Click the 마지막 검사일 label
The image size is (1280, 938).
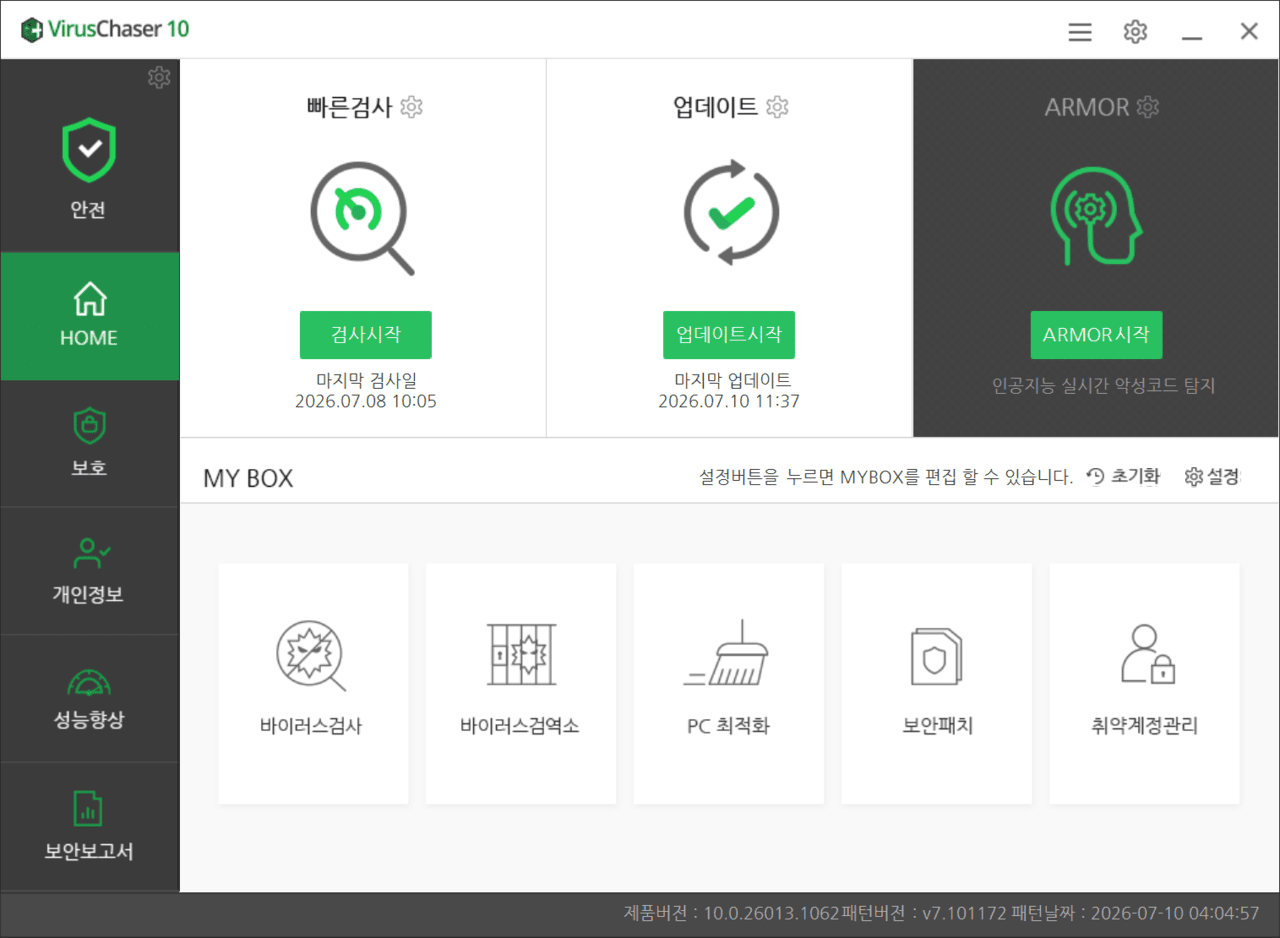coord(366,380)
